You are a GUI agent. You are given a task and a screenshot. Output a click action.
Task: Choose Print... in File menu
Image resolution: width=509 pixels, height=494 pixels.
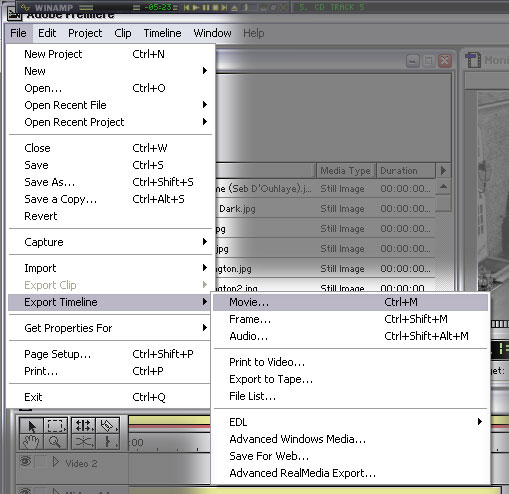coord(110,371)
